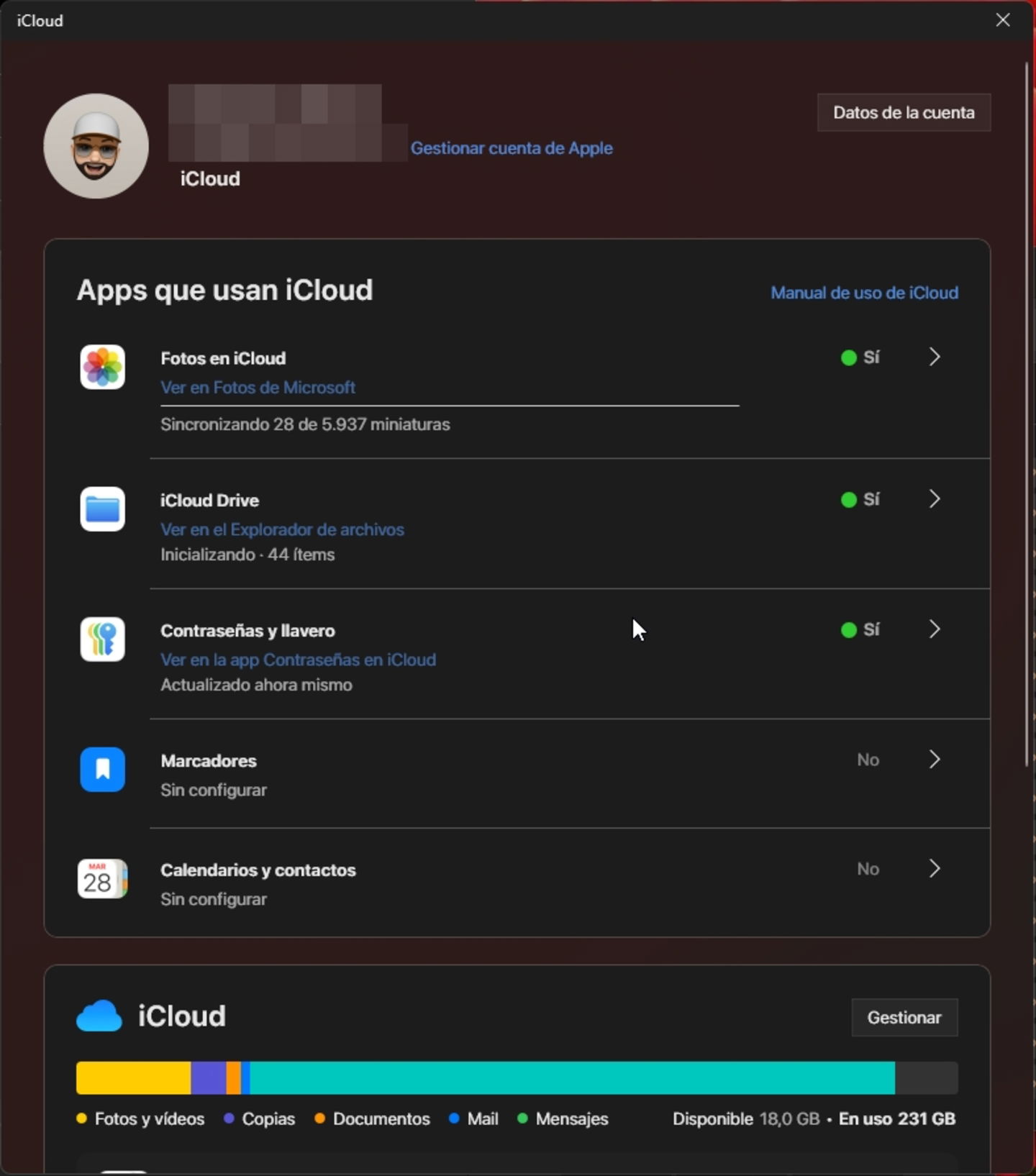Click the green Mensajes legend dot
1036x1176 pixels.
[x=522, y=1118]
